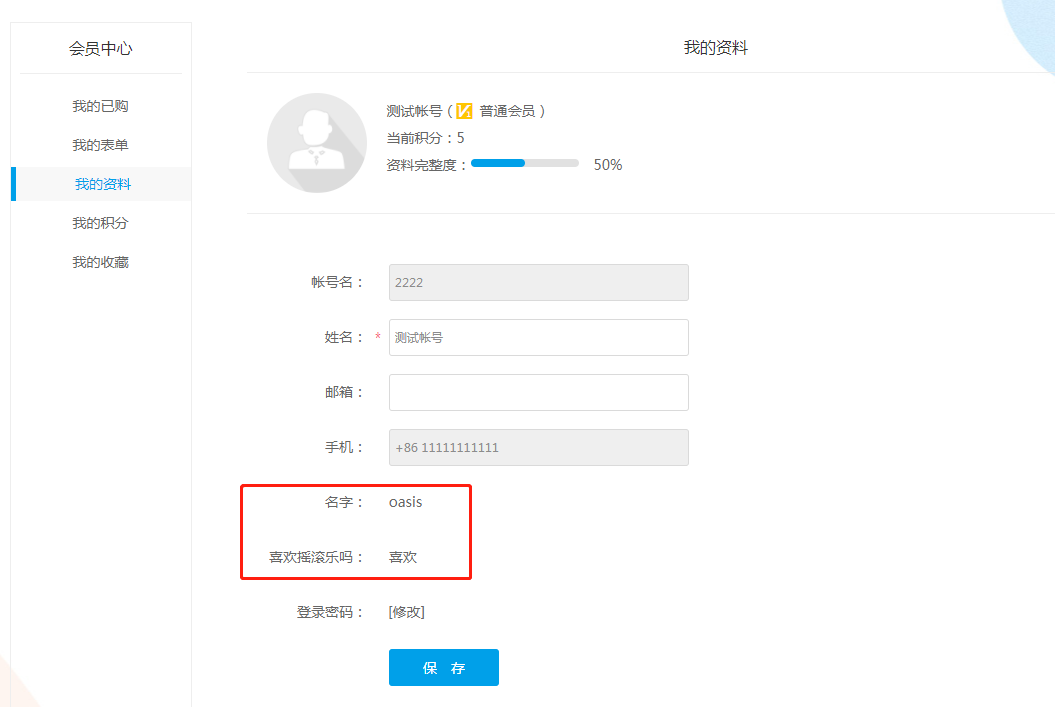Click into the empty 邮箱 input field
Viewport: 1055px width, 707px height.
click(538, 392)
